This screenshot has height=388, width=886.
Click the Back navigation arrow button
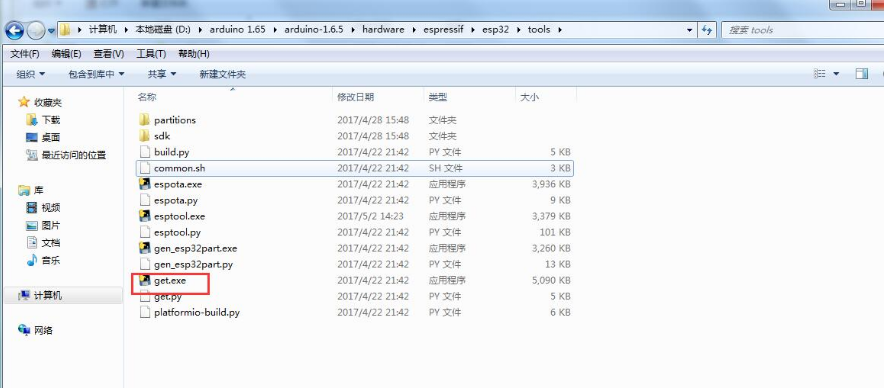pyautogui.click(x=15, y=29)
